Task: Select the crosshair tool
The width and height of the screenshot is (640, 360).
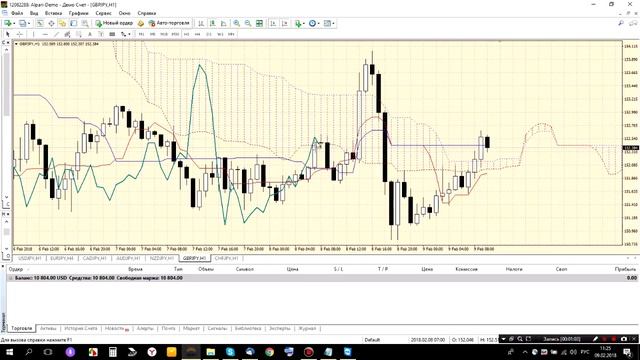Action: [x=20, y=34]
